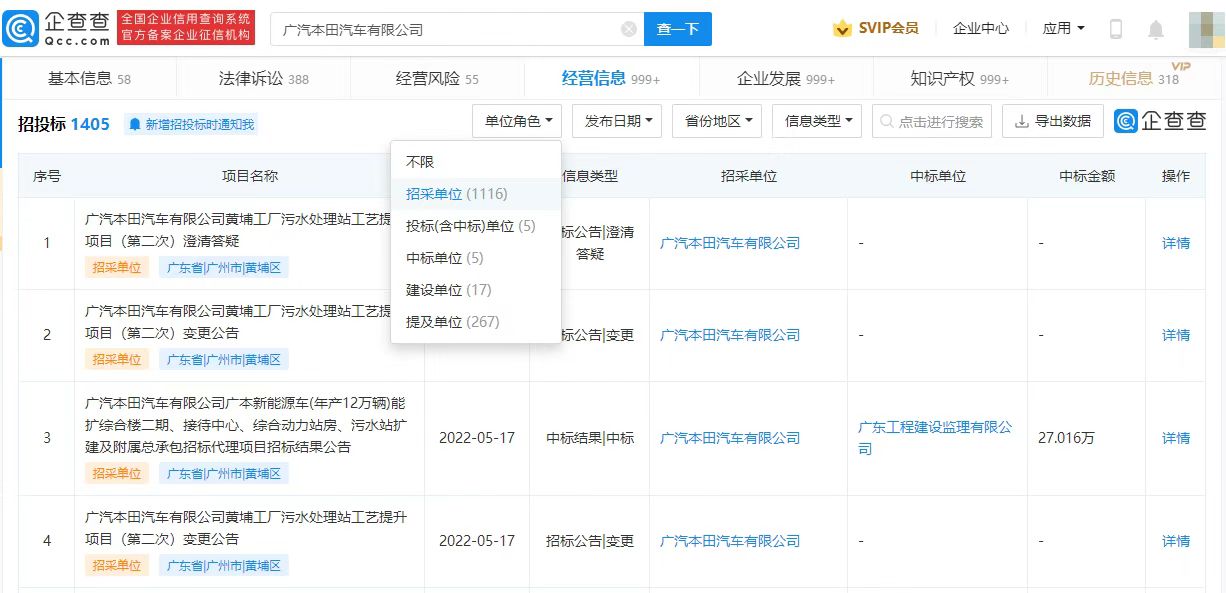This screenshot has width=1226, height=593.
Task: Open 广汽本田汽车有限公司 link in row 1
Action: (x=730, y=243)
